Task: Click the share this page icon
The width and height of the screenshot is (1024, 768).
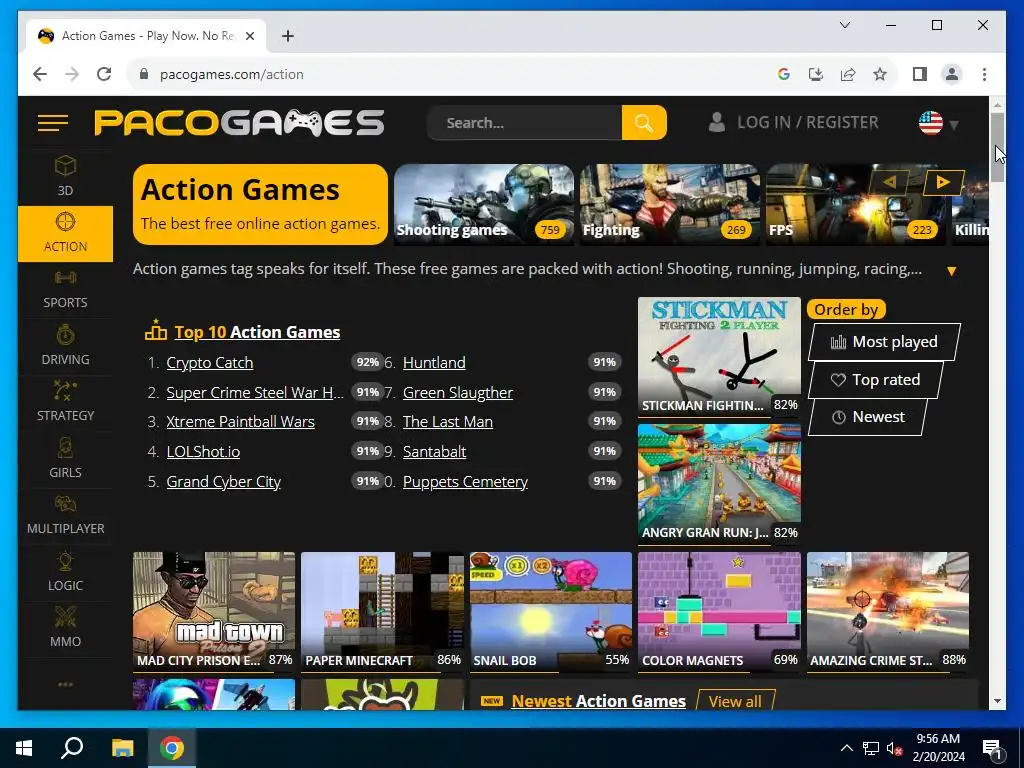Action: point(848,74)
